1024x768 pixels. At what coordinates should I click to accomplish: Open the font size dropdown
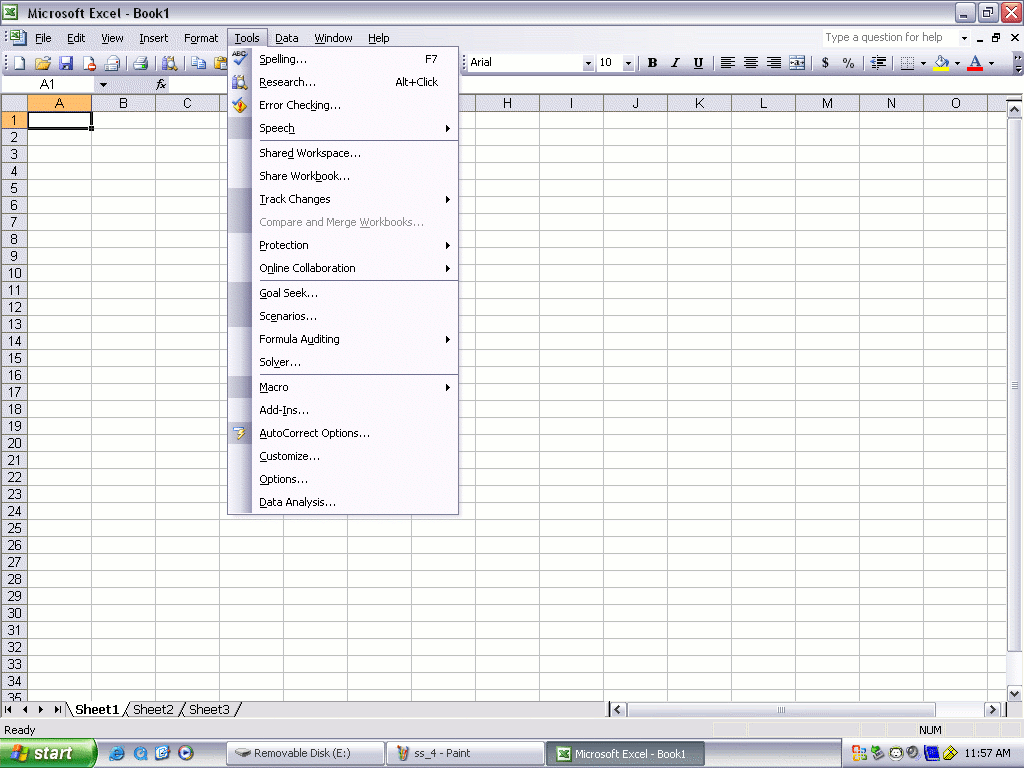coord(628,63)
